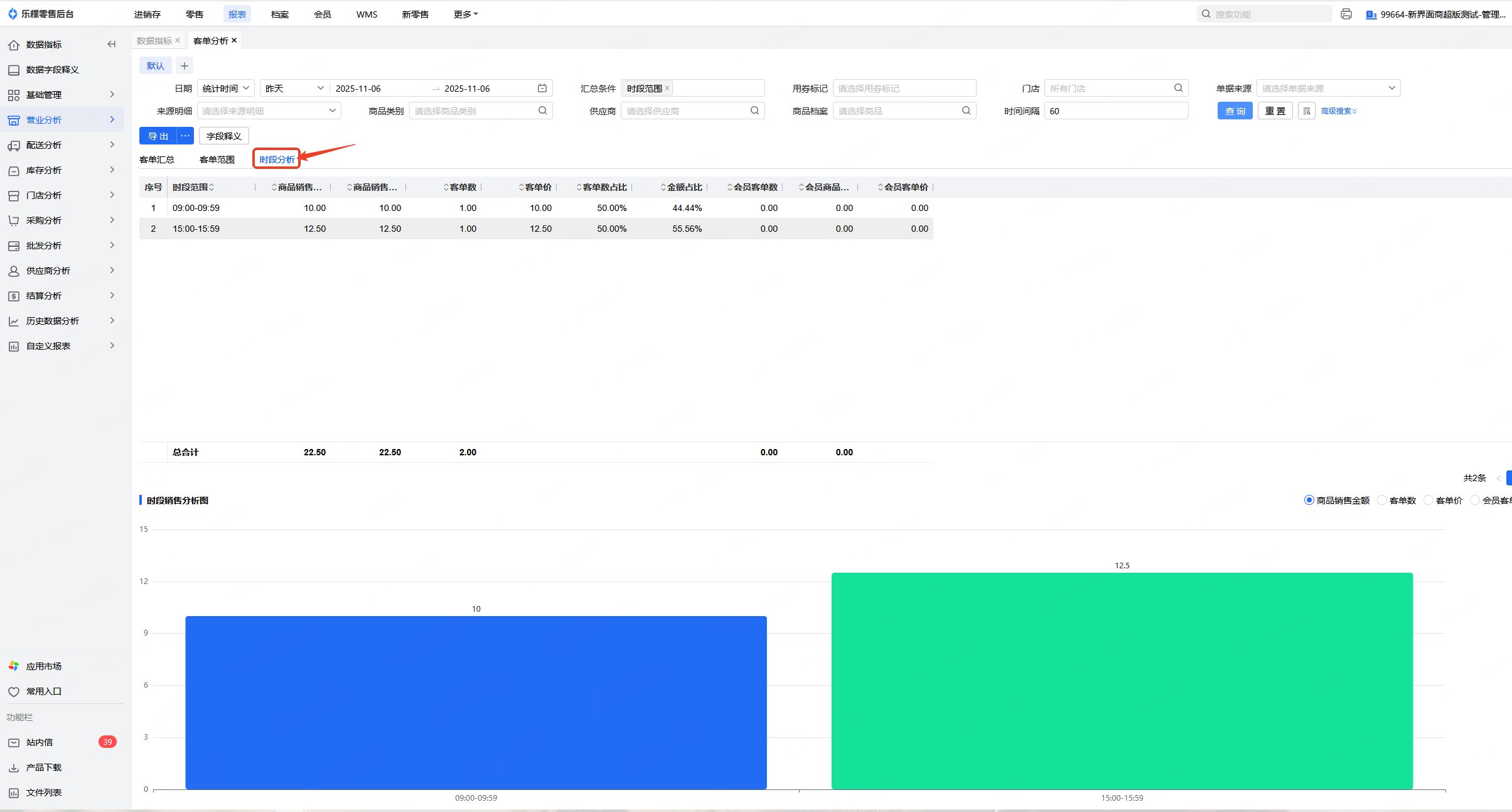Click the column settings icon beside 重置
Screen dimensions: 1512x812
point(1307,111)
